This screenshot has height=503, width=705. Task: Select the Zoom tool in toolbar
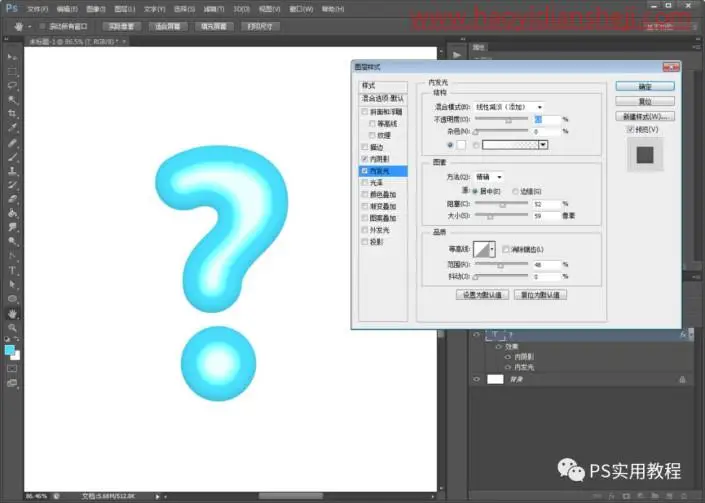[12, 328]
